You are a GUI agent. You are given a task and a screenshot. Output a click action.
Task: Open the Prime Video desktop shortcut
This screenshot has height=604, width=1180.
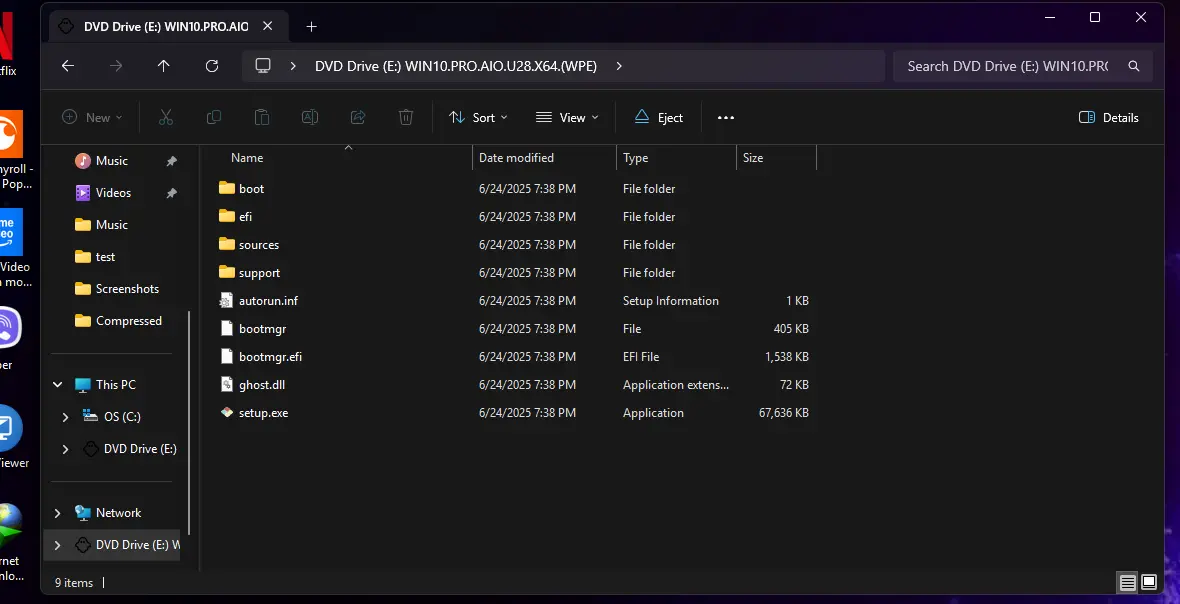11,232
